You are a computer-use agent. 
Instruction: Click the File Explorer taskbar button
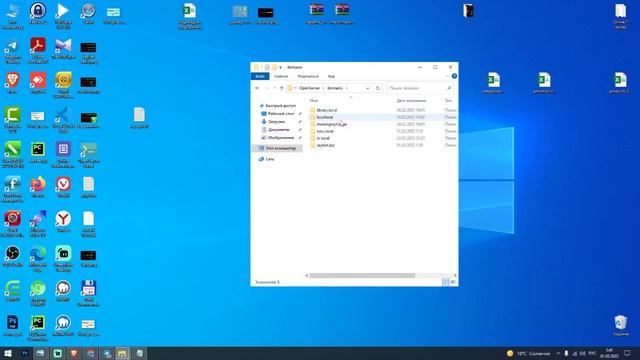click(122, 353)
